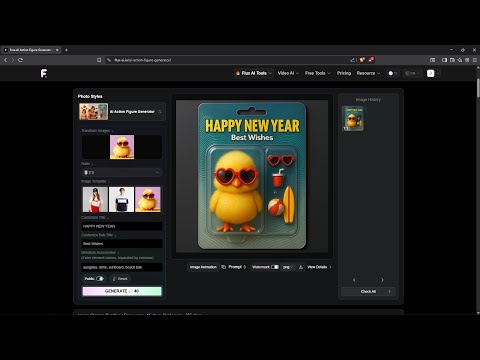This screenshot has height=360, width=480.
Task: Toggle the Public switch
Action: pos(100,279)
